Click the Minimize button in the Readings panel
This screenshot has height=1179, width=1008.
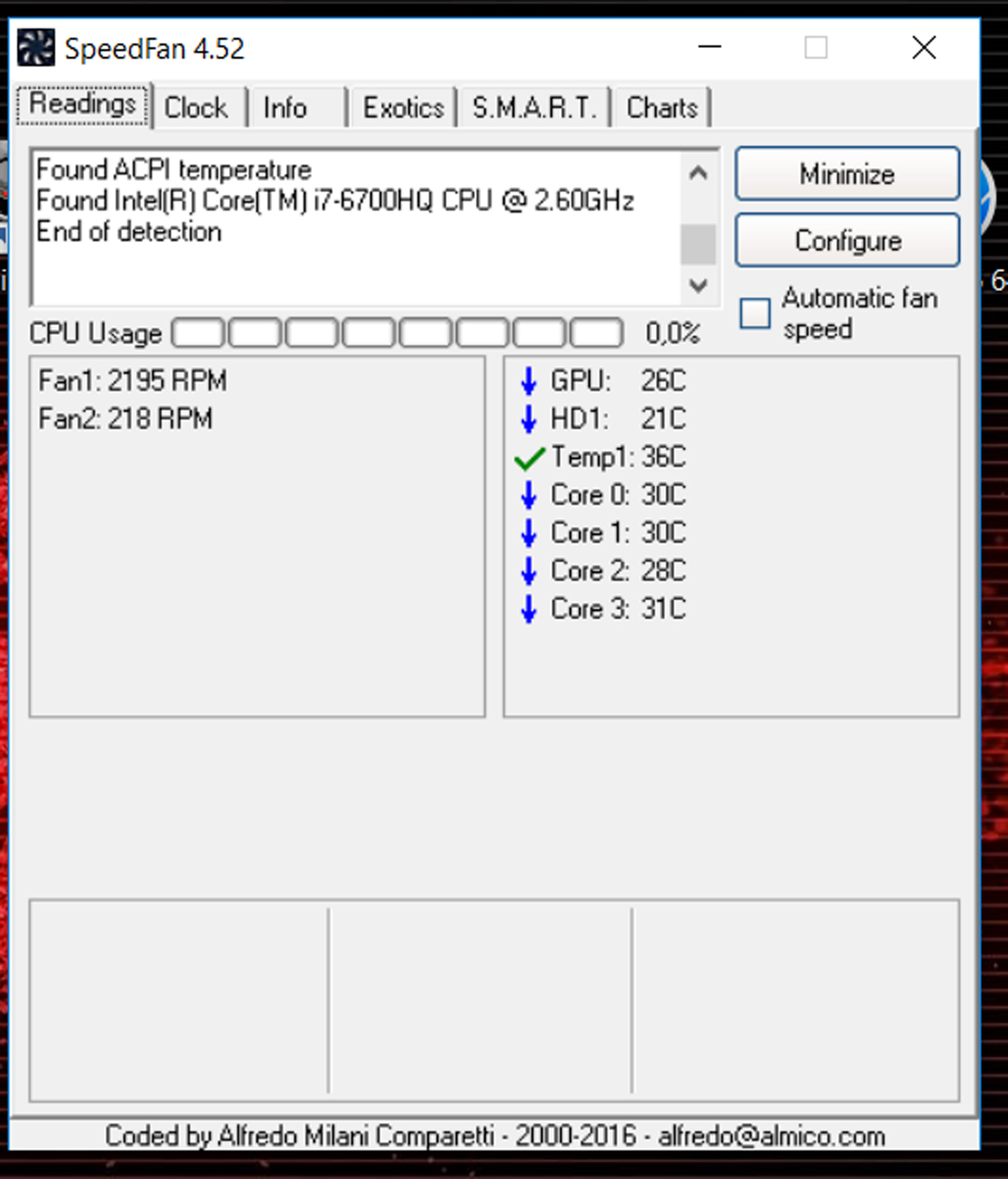coord(847,173)
